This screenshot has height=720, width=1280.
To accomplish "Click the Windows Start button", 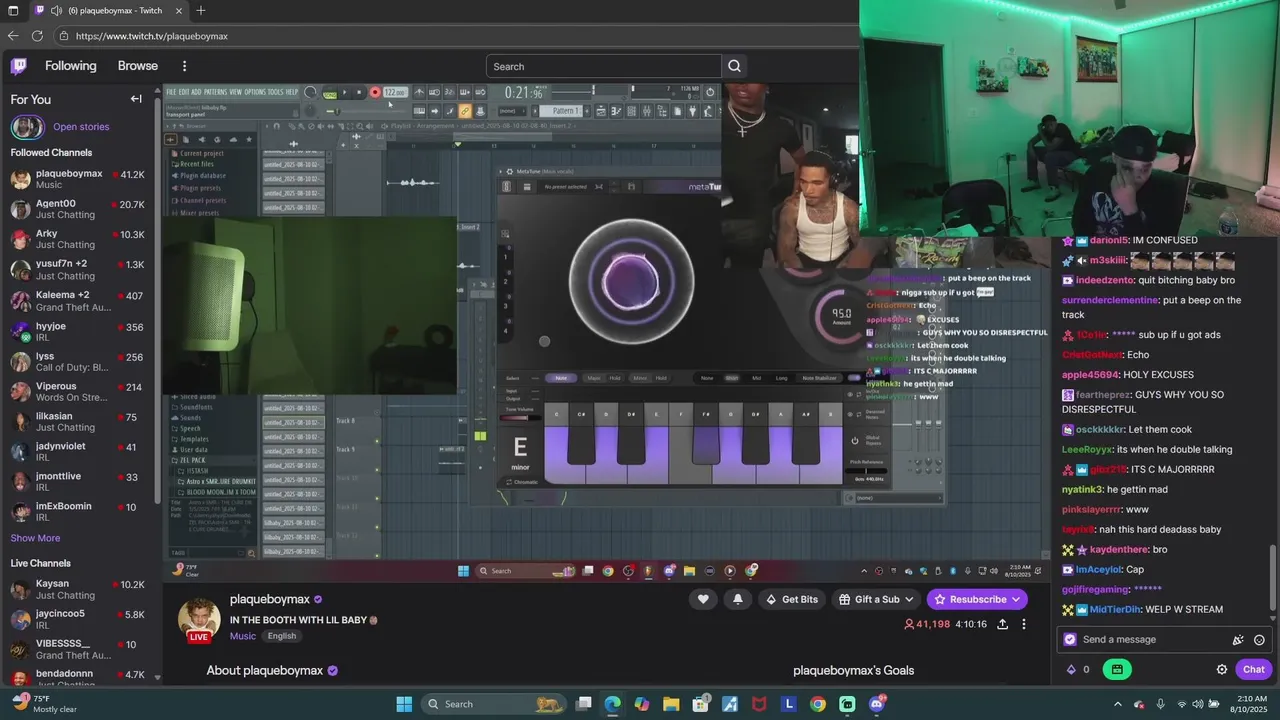I will coord(404,704).
